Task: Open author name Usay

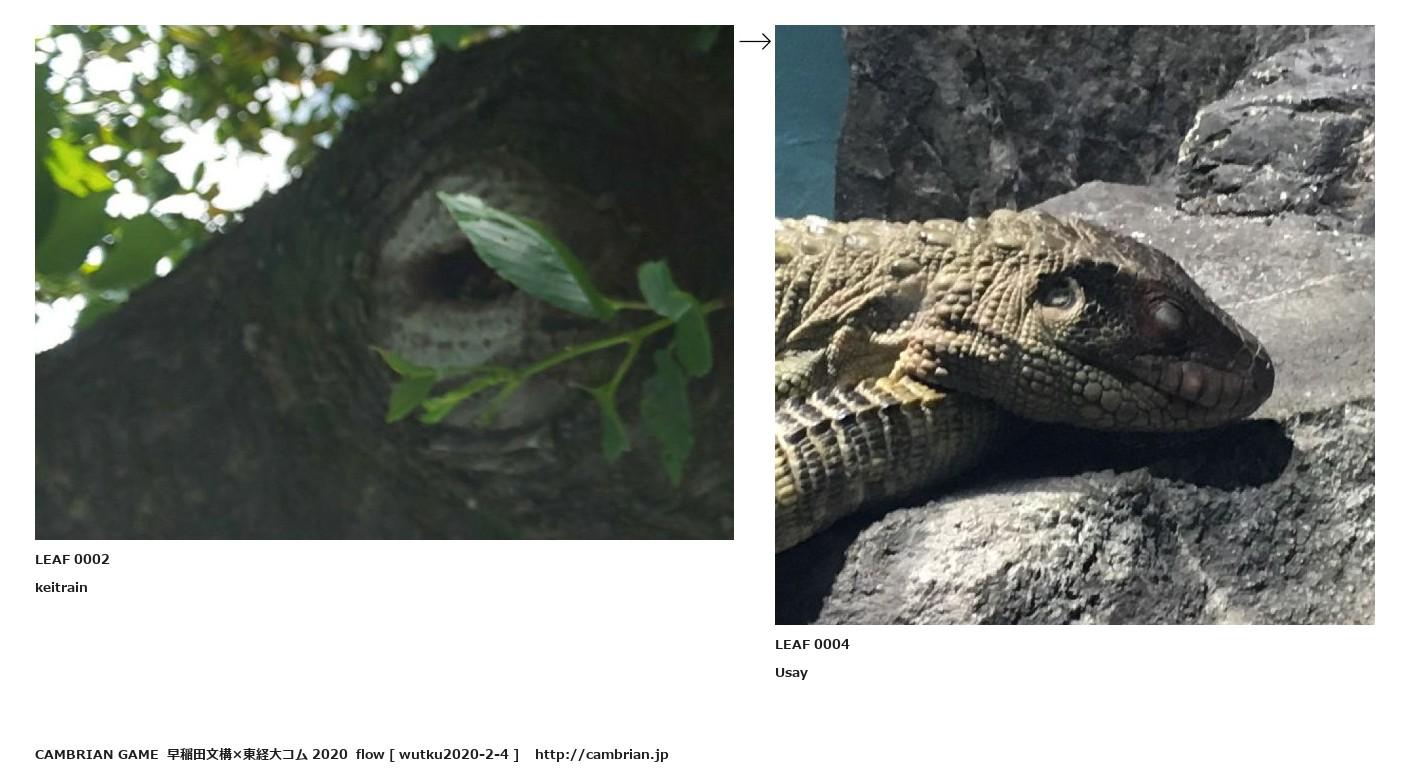Action: pyautogui.click(x=791, y=672)
